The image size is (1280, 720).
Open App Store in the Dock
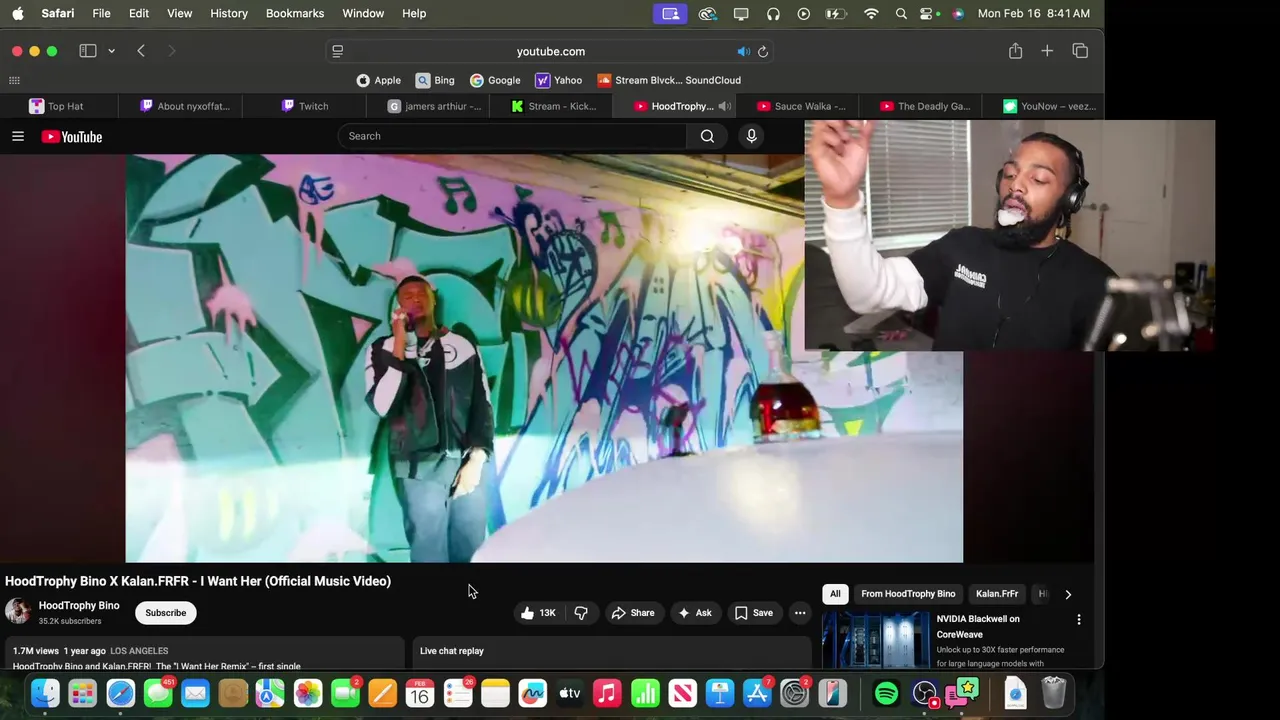pos(757,693)
